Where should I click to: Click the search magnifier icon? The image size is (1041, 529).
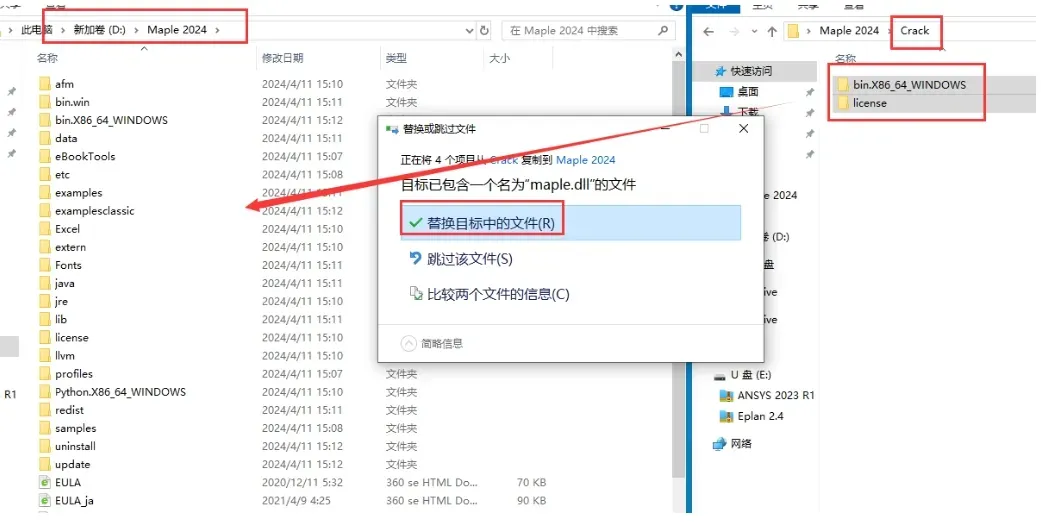[663, 31]
